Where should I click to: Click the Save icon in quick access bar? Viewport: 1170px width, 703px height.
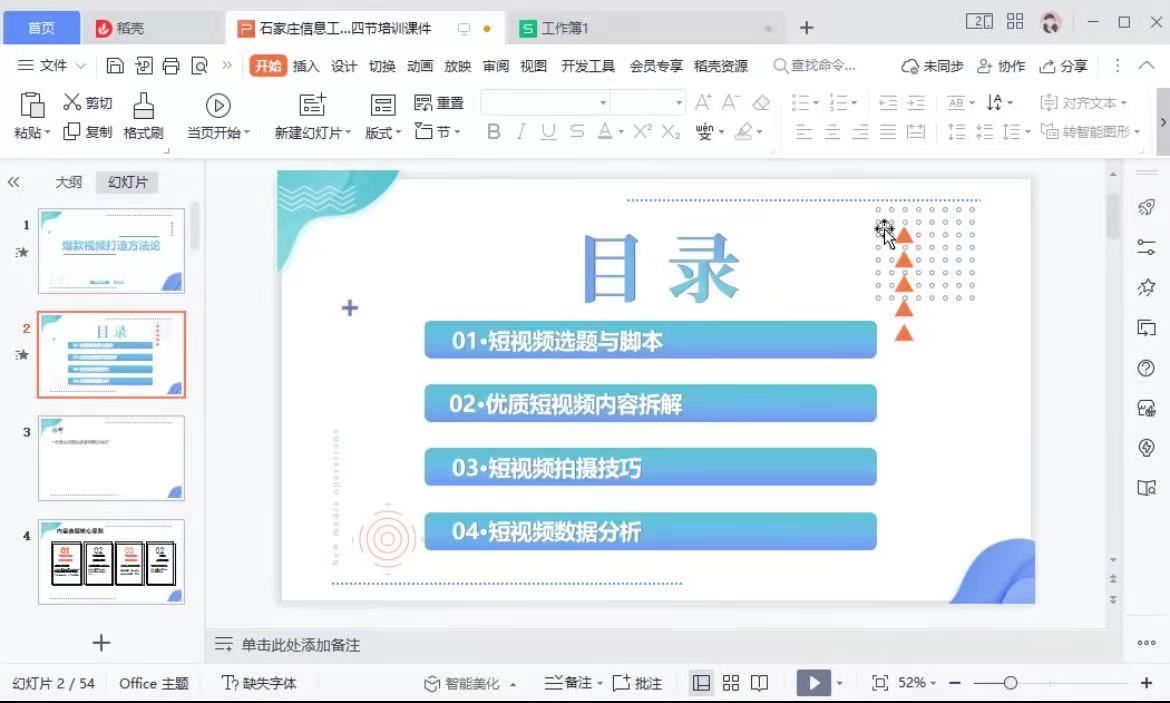click(x=115, y=66)
